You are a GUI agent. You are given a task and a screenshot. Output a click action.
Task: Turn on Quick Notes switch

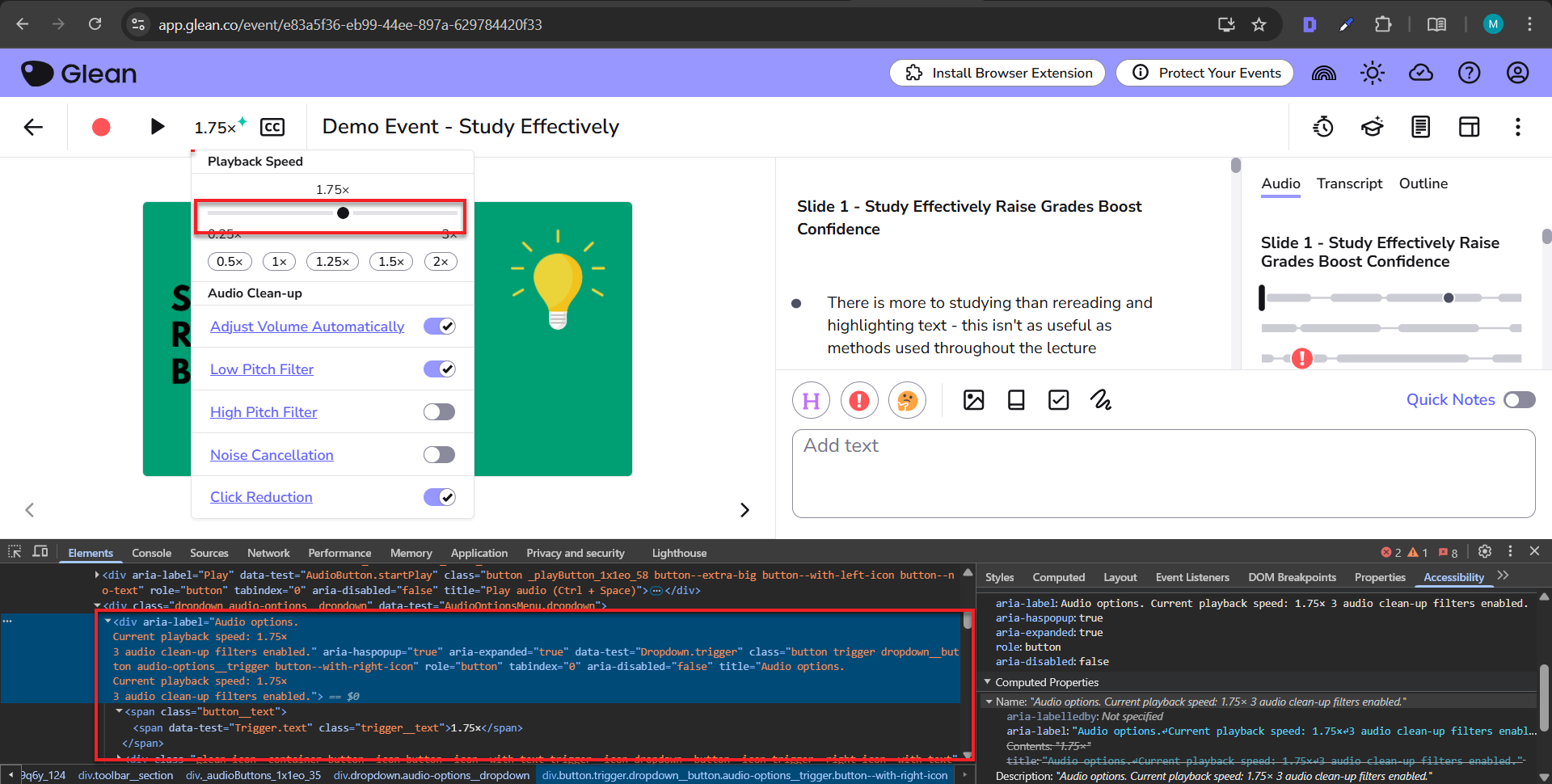coord(1519,400)
